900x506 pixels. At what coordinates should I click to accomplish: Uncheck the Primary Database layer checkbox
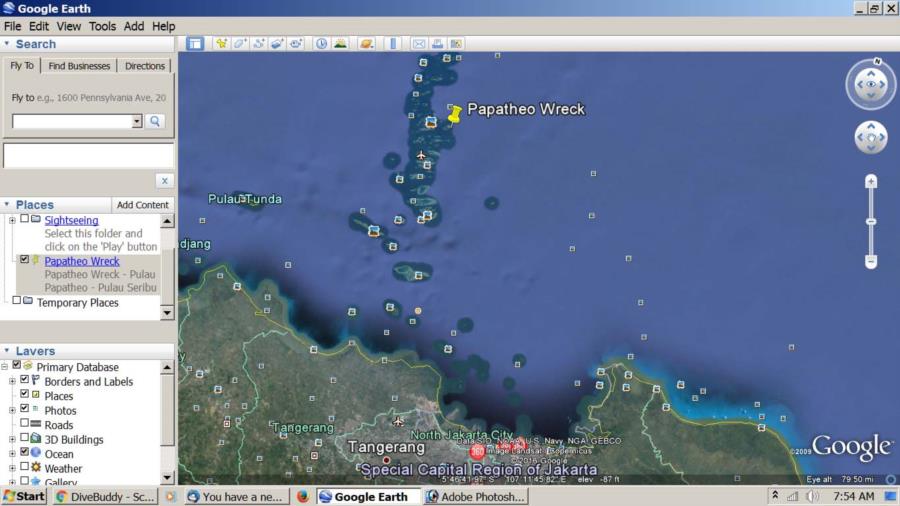pyautogui.click(x=17, y=365)
